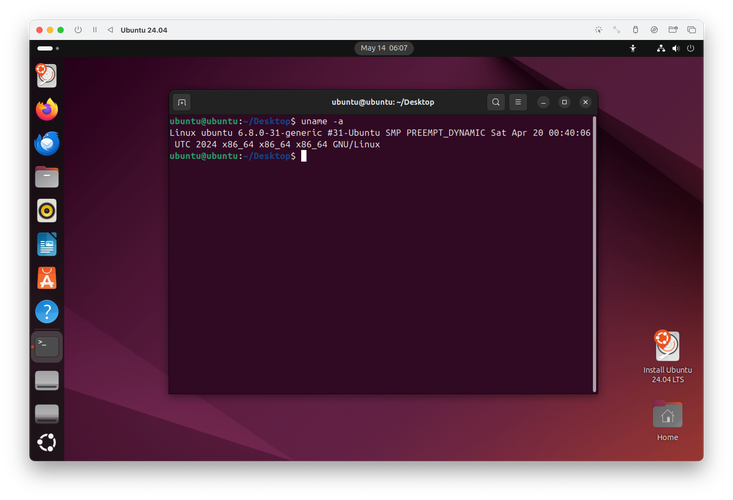Pause the virtual machine
Screen dimensions: 733x500
pyautogui.click(x=95, y=30)
